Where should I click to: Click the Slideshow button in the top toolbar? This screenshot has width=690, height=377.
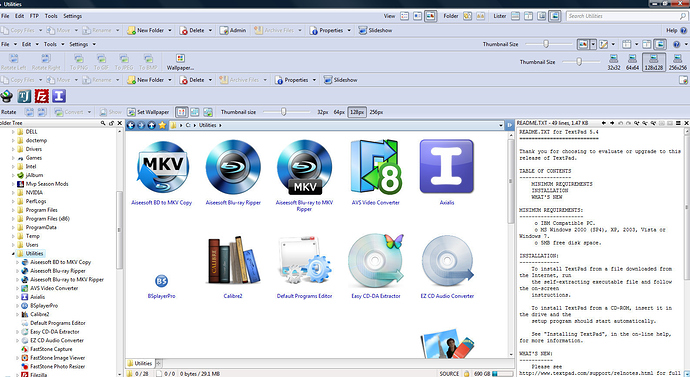(375, 30)
